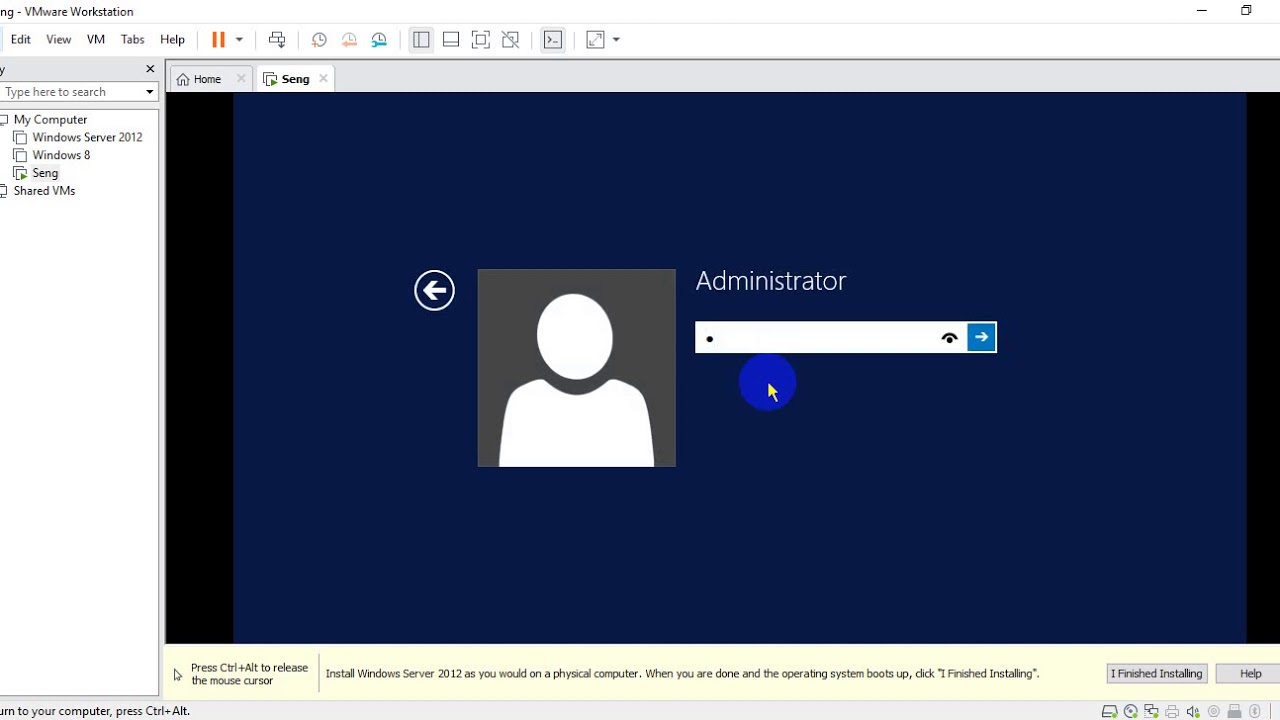Click the hard disk status icon

pyautogui.click(x=1110, y=712)
